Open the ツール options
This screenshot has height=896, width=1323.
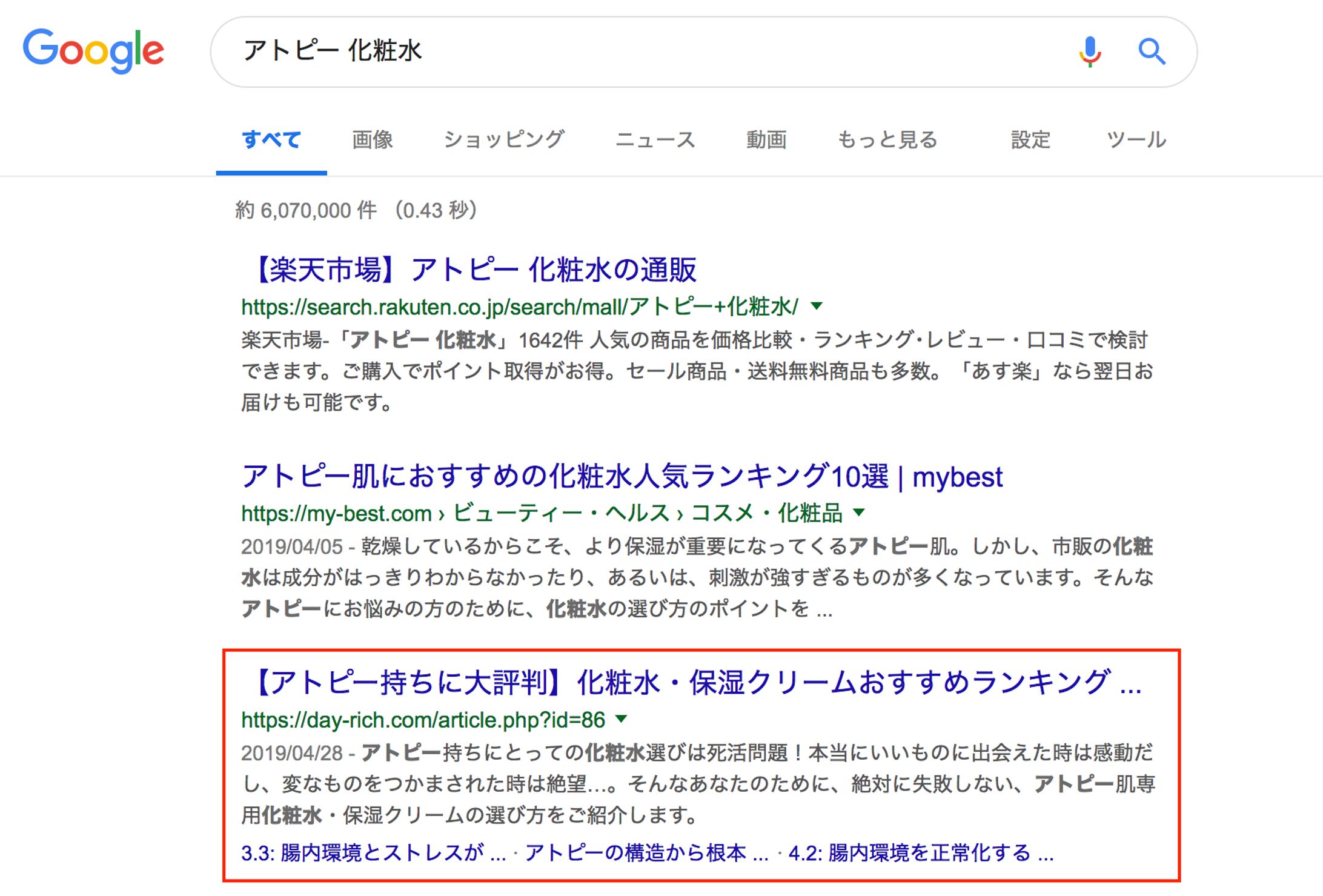click(1136, 139)
